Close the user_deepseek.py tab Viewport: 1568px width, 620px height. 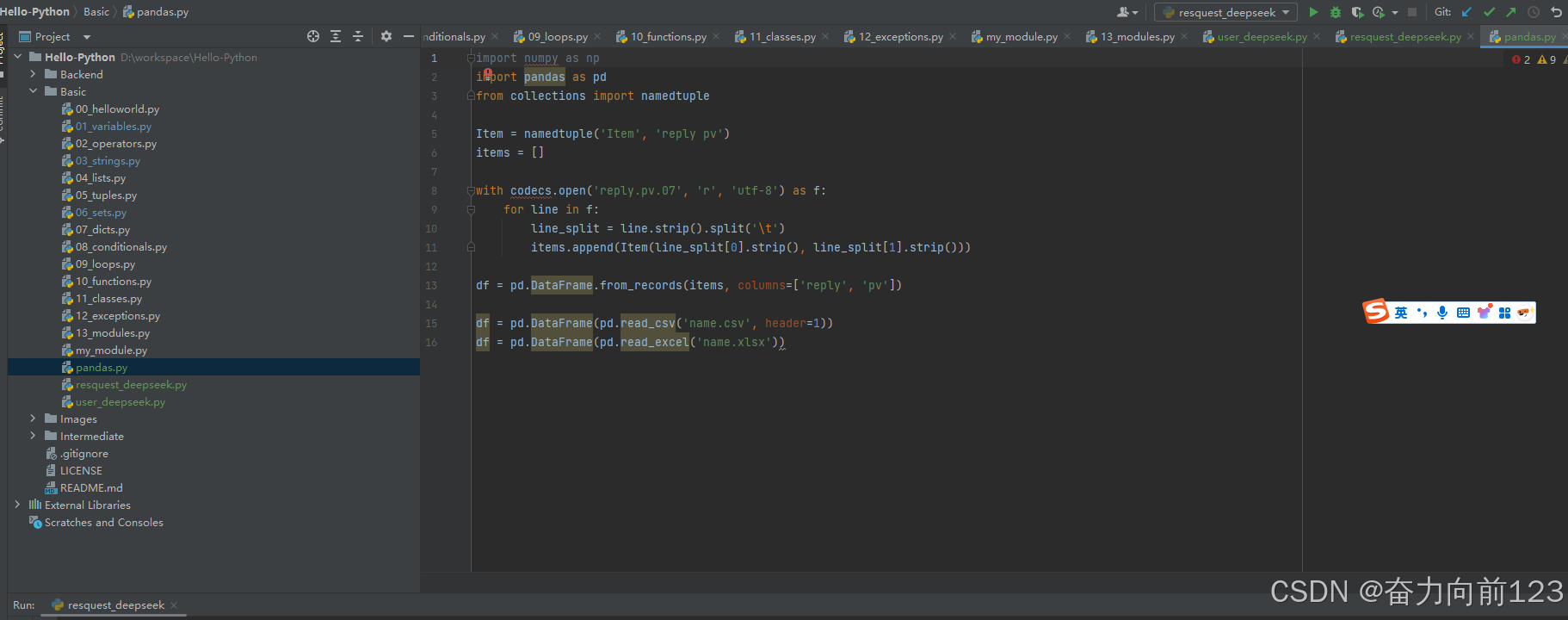[1317, 36]
